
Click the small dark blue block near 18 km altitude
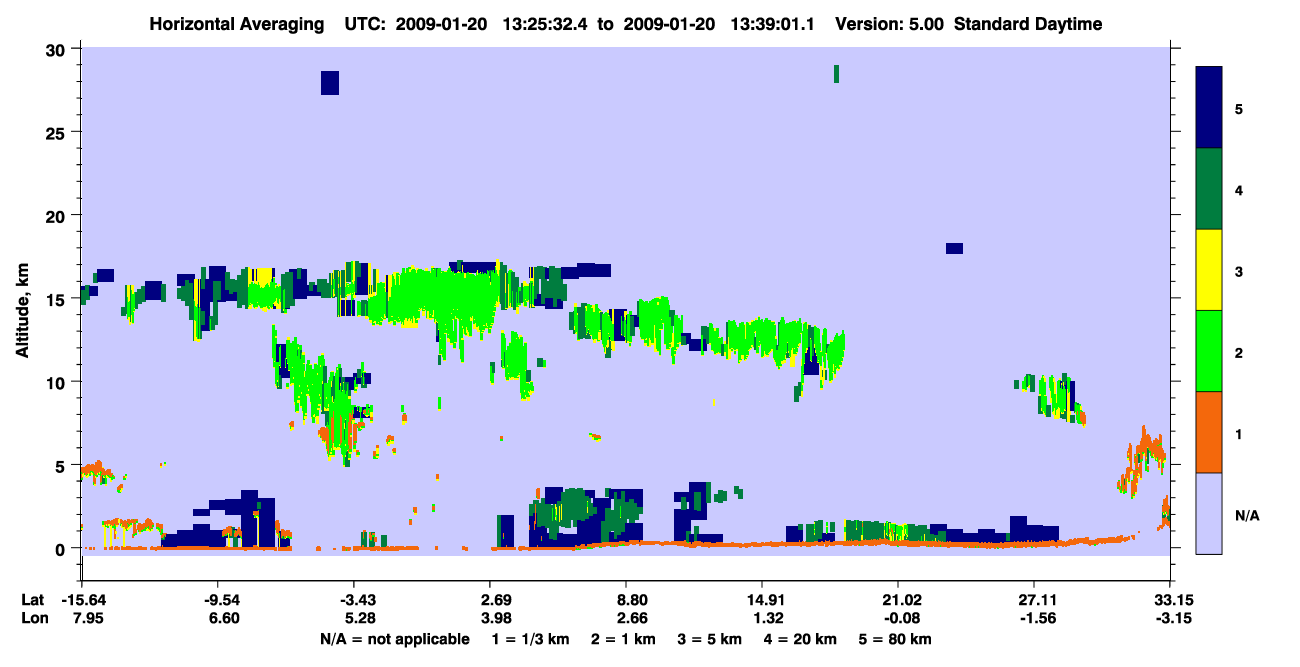[954, 248]
